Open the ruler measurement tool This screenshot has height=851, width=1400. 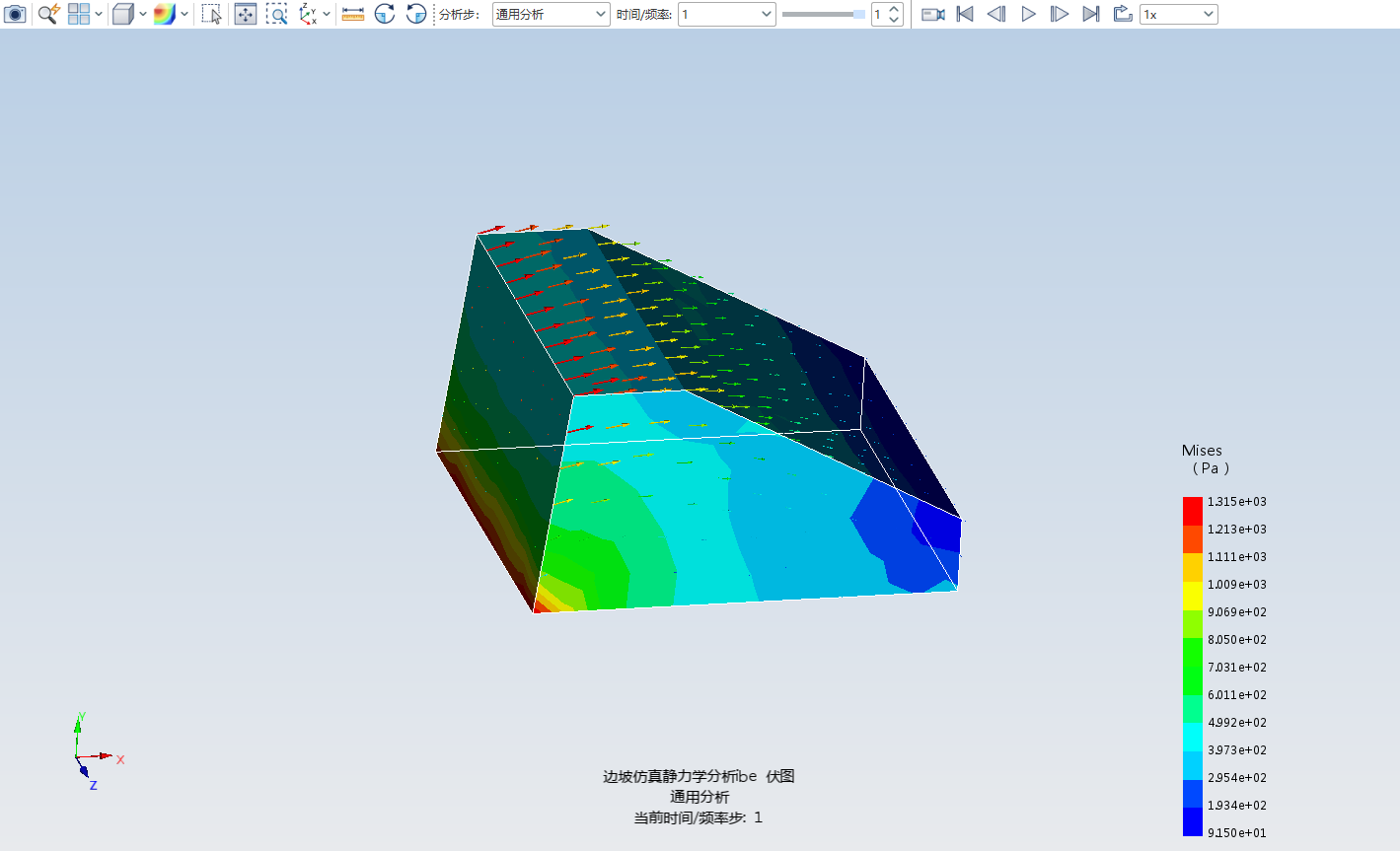coord(353,14)
